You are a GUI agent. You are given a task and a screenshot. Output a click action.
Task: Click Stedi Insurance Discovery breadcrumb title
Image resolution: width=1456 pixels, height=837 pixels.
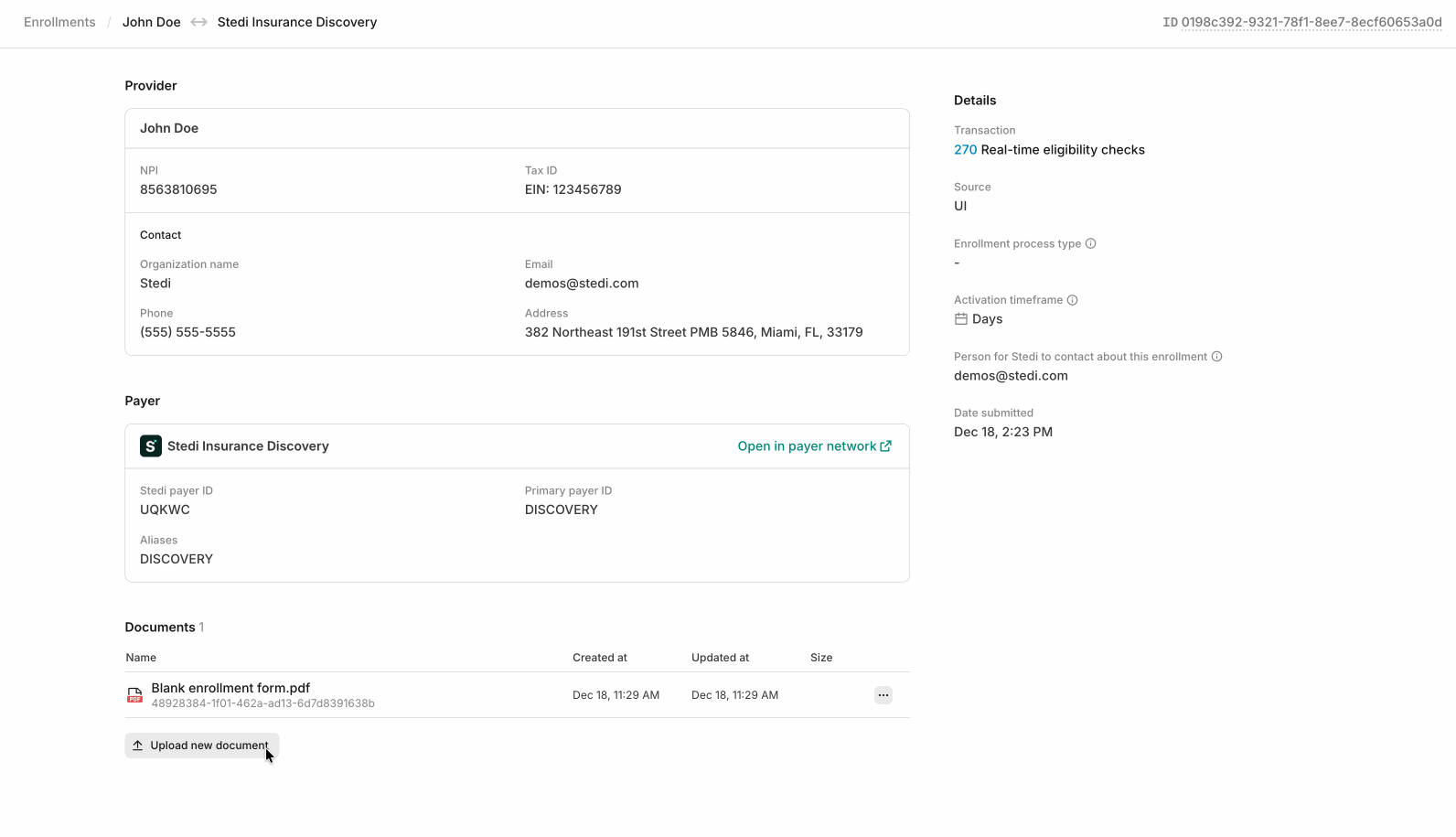[297, 22]
